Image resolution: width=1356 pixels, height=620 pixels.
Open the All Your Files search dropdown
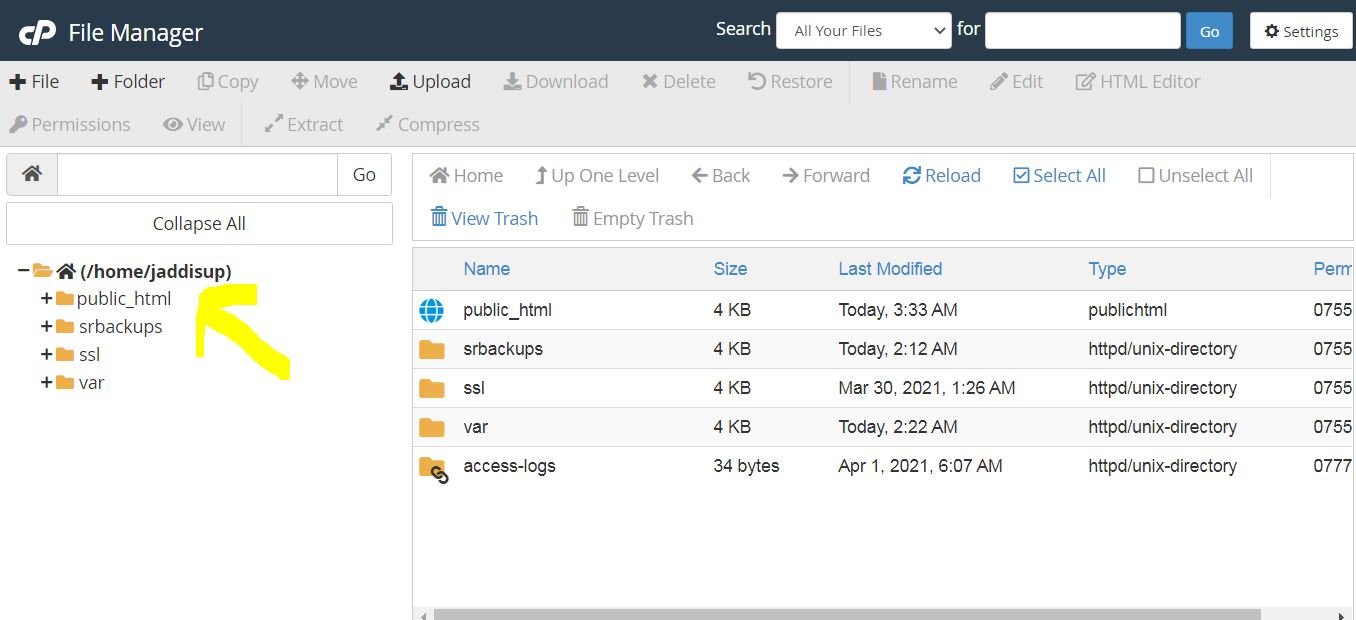coord(864,31)
